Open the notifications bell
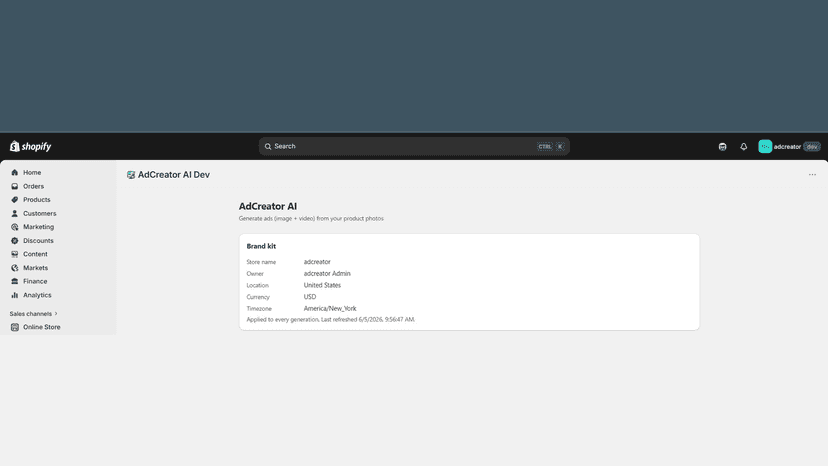 tap(744, 146)
